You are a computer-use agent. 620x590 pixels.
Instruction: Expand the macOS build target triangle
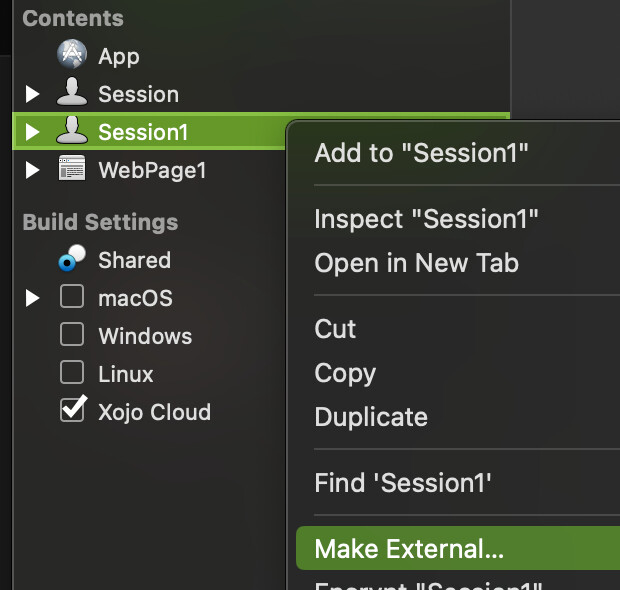pos(32,298)
